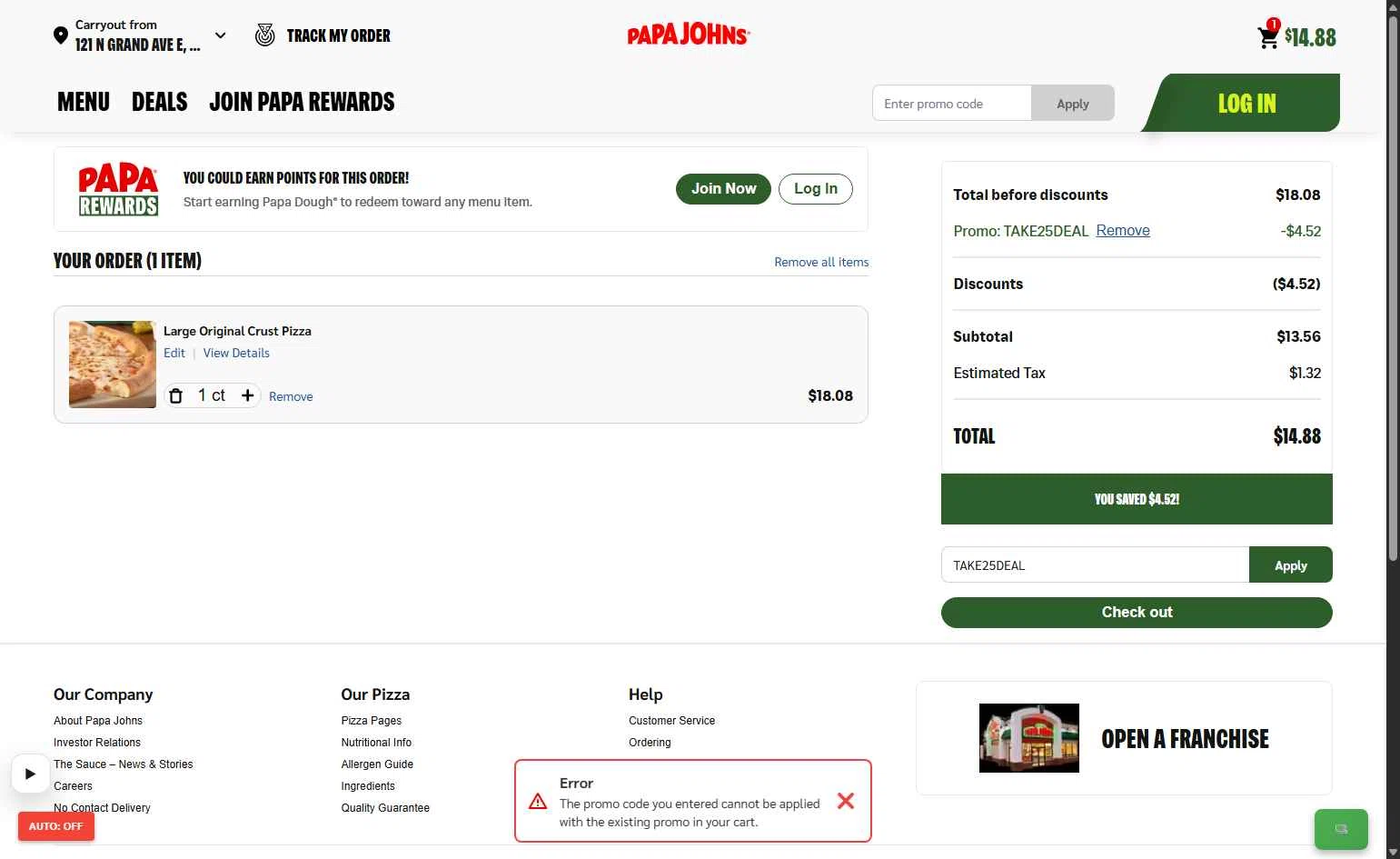Open View Details for the pizza

pos(236,353)
